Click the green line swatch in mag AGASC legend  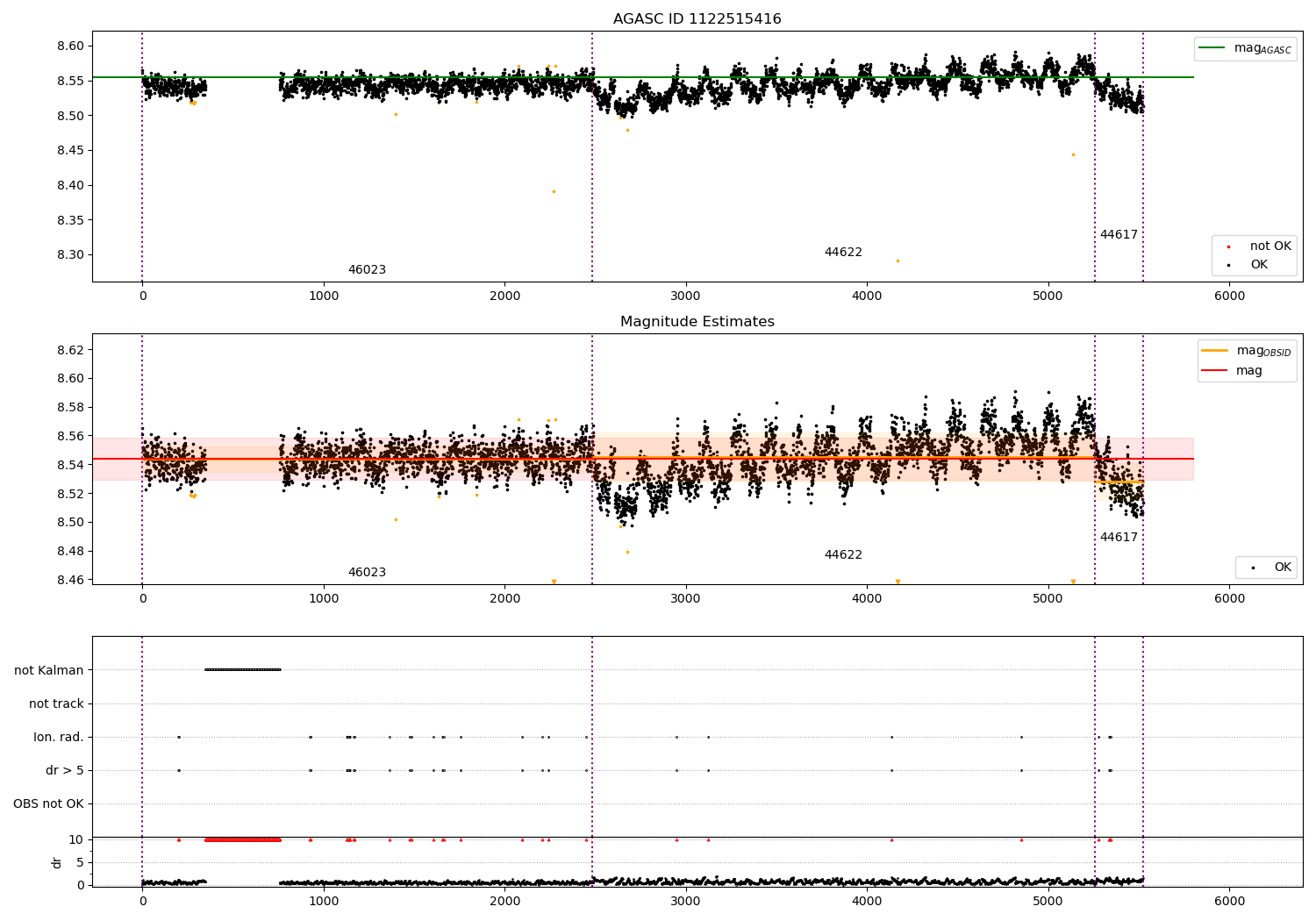coord(1212,48)
